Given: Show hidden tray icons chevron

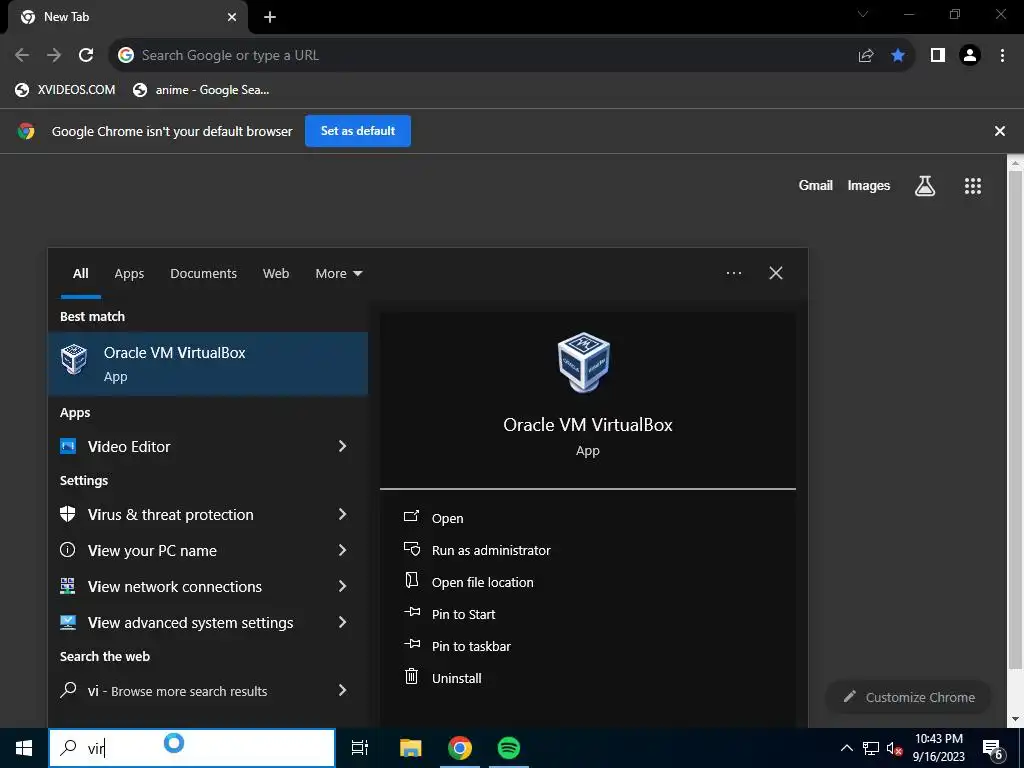Looking at the screenshot, I should [846, 748].
